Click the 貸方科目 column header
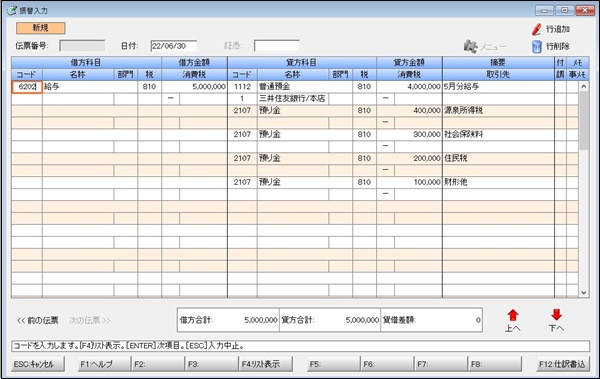600x379 pixels. tap(302, 62)
